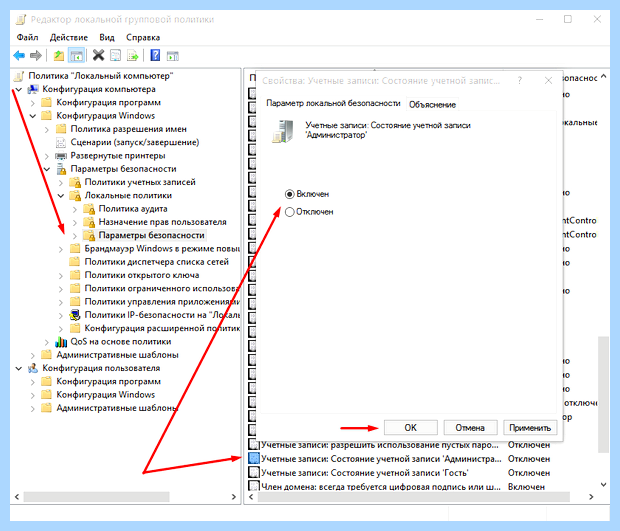Click the Forward arrow toolbar icon
This screenshot has width=620, height=531.
pos(36,55)
